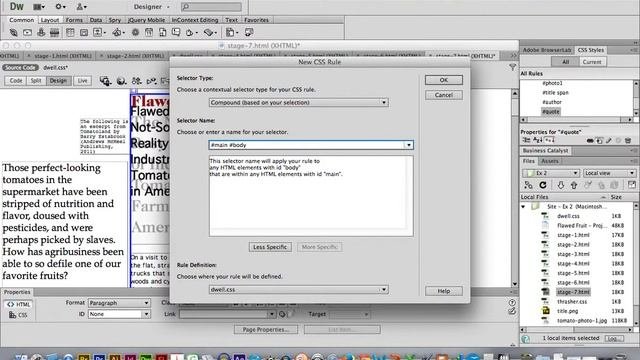Click the Help button in dialog
The width and height of the screenshot is (640, 360).
coord(444,291)
